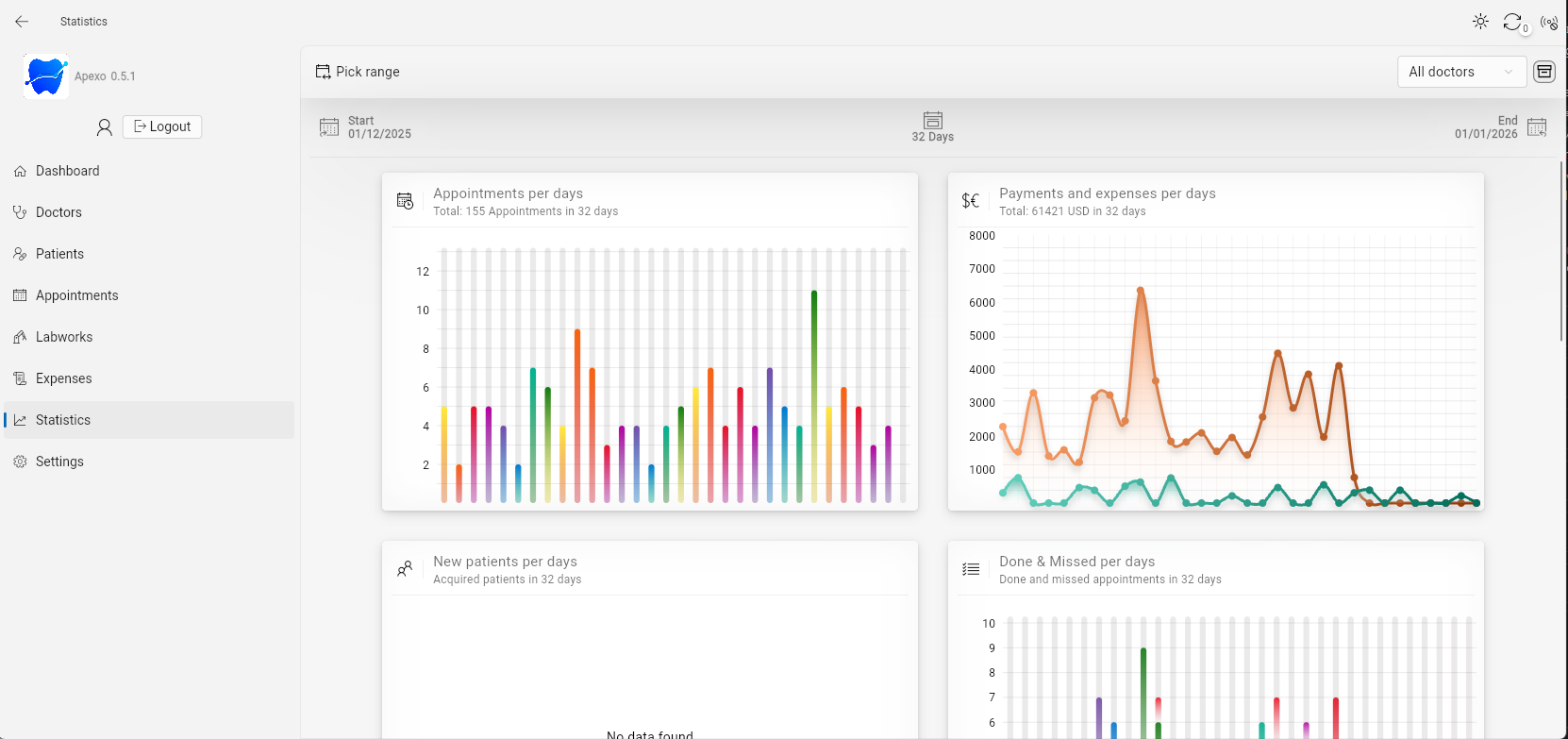Click the highest orange payments peak point
This screenshot has height=739, width=1568.
(x=1141, y=291)
